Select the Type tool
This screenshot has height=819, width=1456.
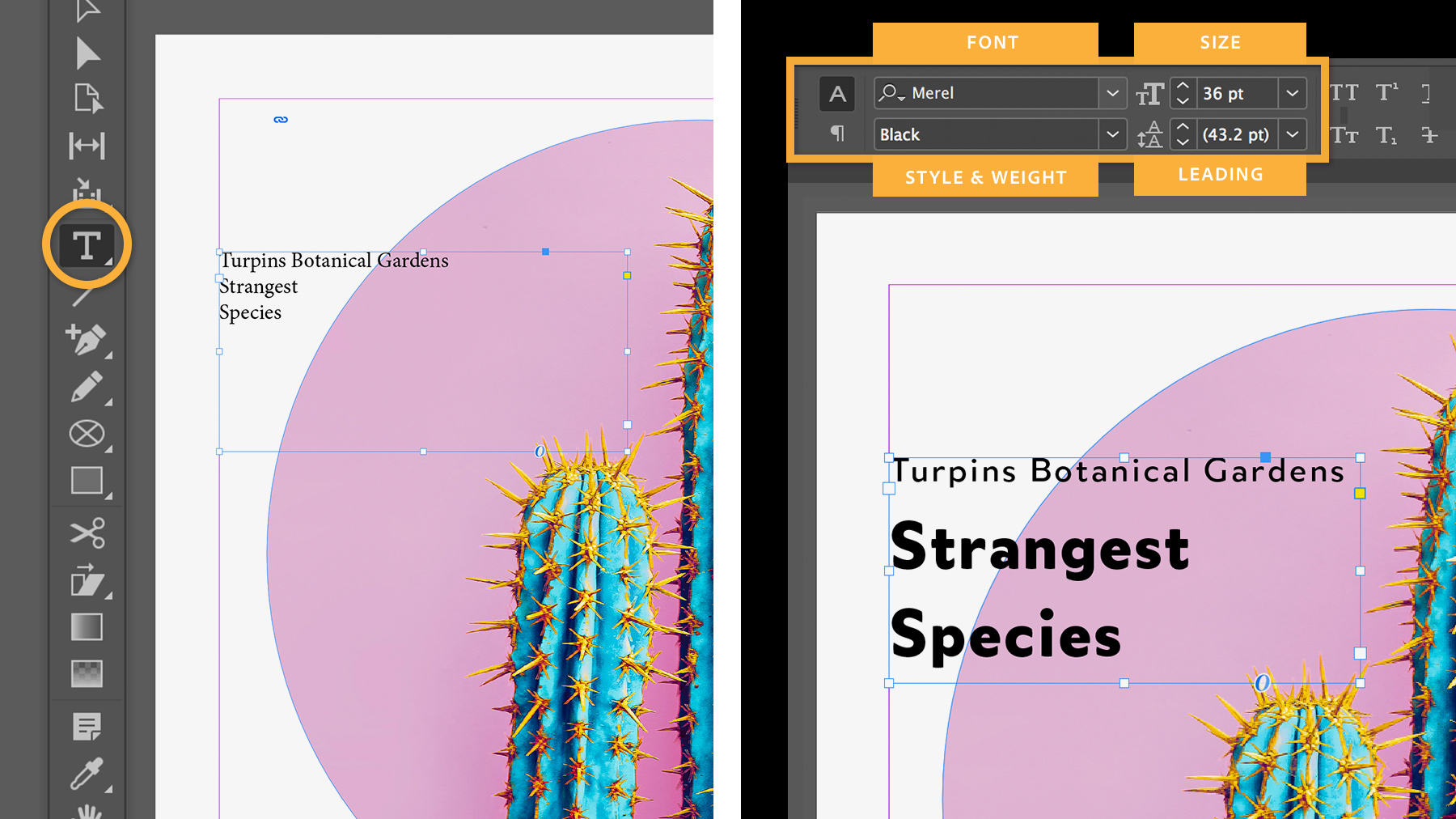(85, 243)
